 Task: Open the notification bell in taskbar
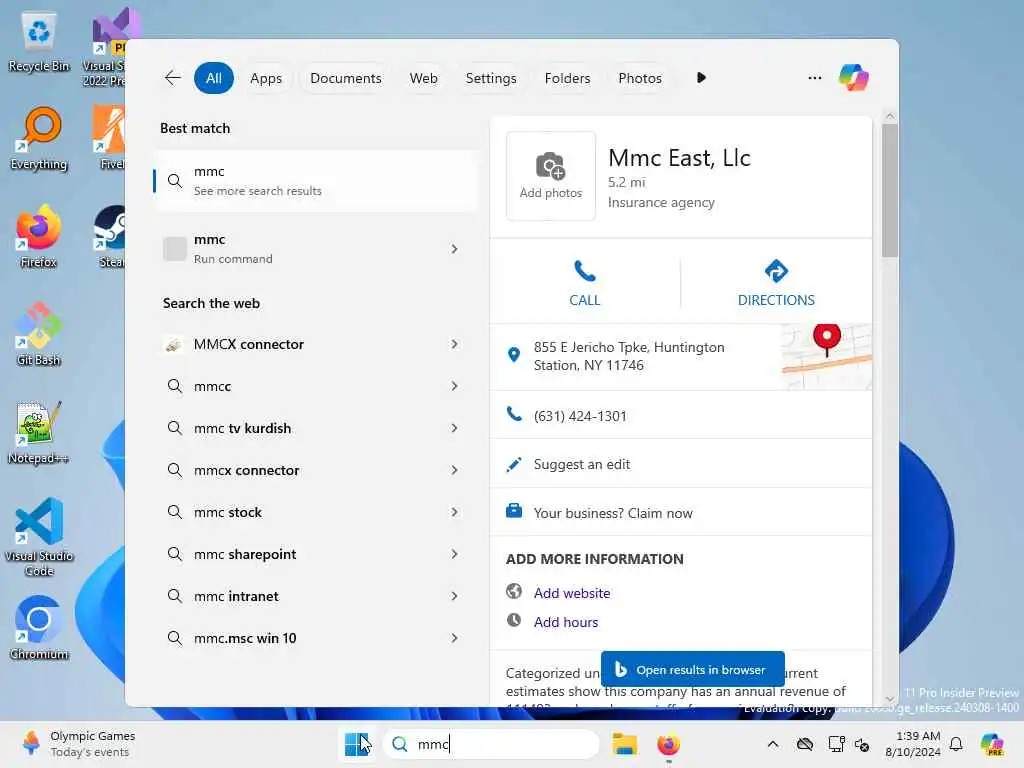[x=956, y=744]
